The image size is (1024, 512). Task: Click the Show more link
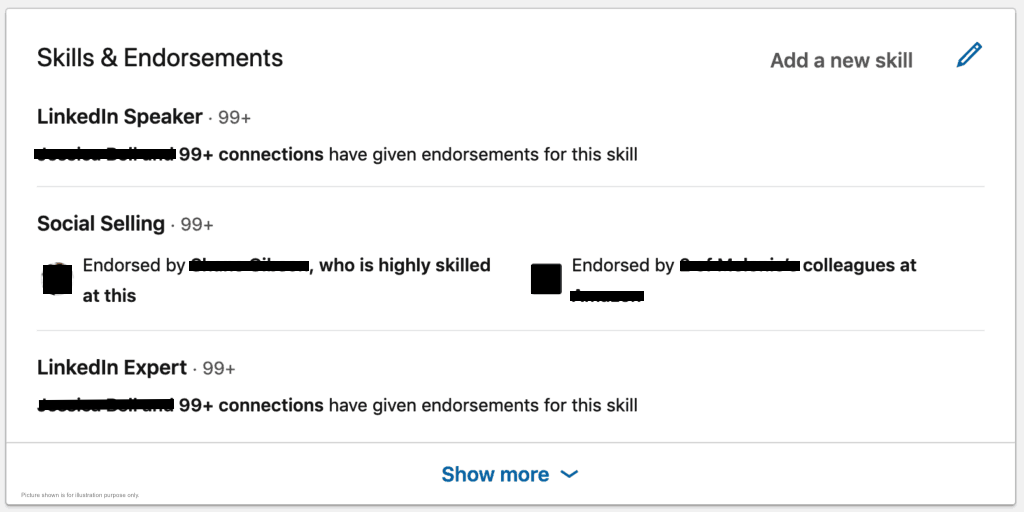click(495, 474)
